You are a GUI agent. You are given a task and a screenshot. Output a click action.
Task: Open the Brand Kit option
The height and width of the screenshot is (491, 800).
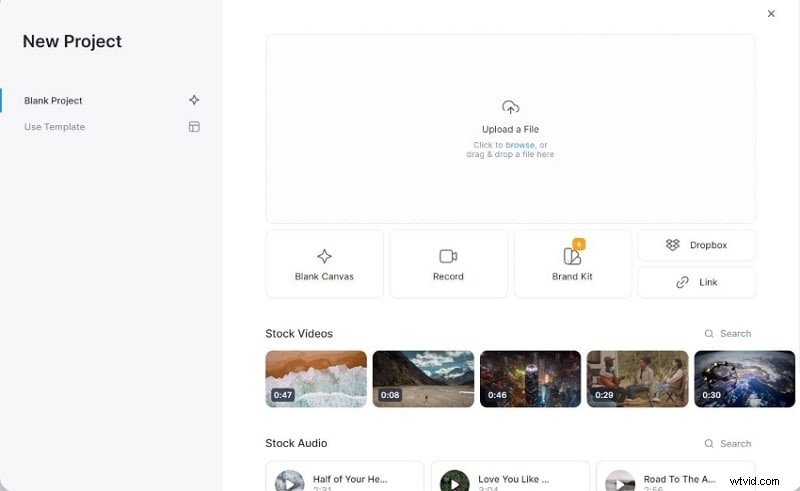click(572, 264)
